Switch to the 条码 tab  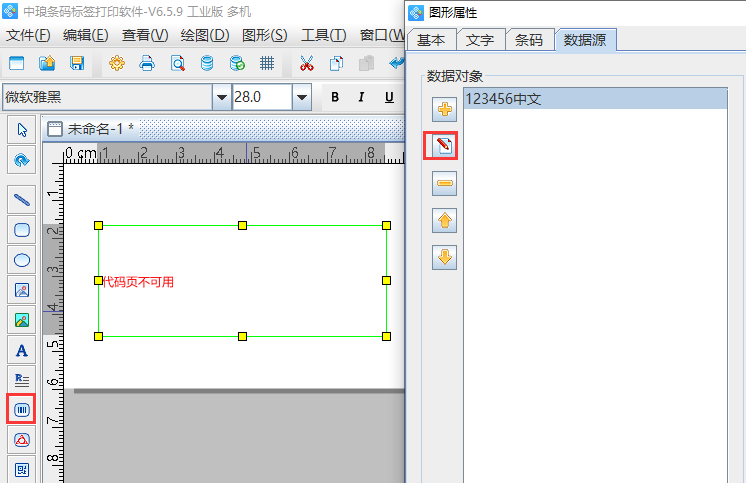529,40
